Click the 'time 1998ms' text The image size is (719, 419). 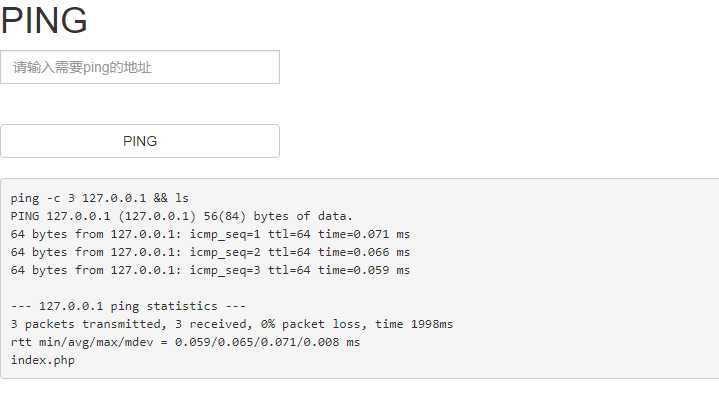[414, 324]
